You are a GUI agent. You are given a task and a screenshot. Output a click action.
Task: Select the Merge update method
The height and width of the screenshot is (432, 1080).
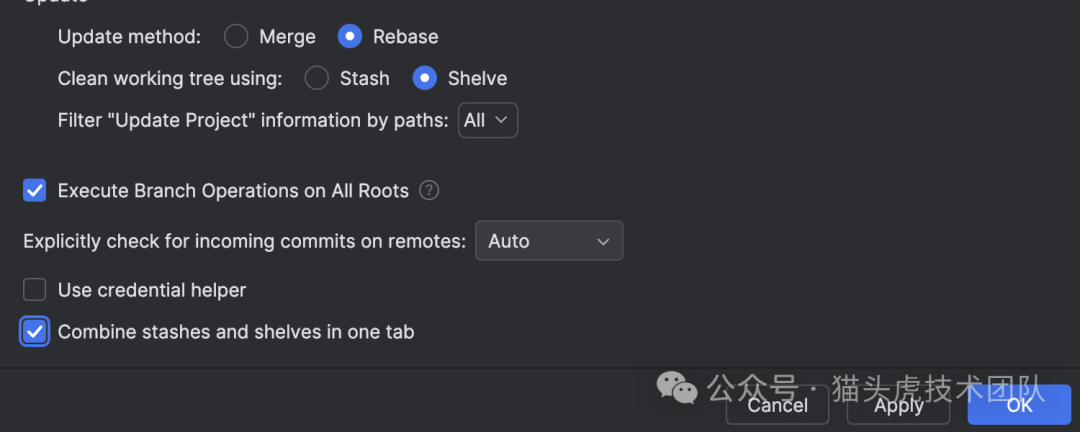coord(236,37)
